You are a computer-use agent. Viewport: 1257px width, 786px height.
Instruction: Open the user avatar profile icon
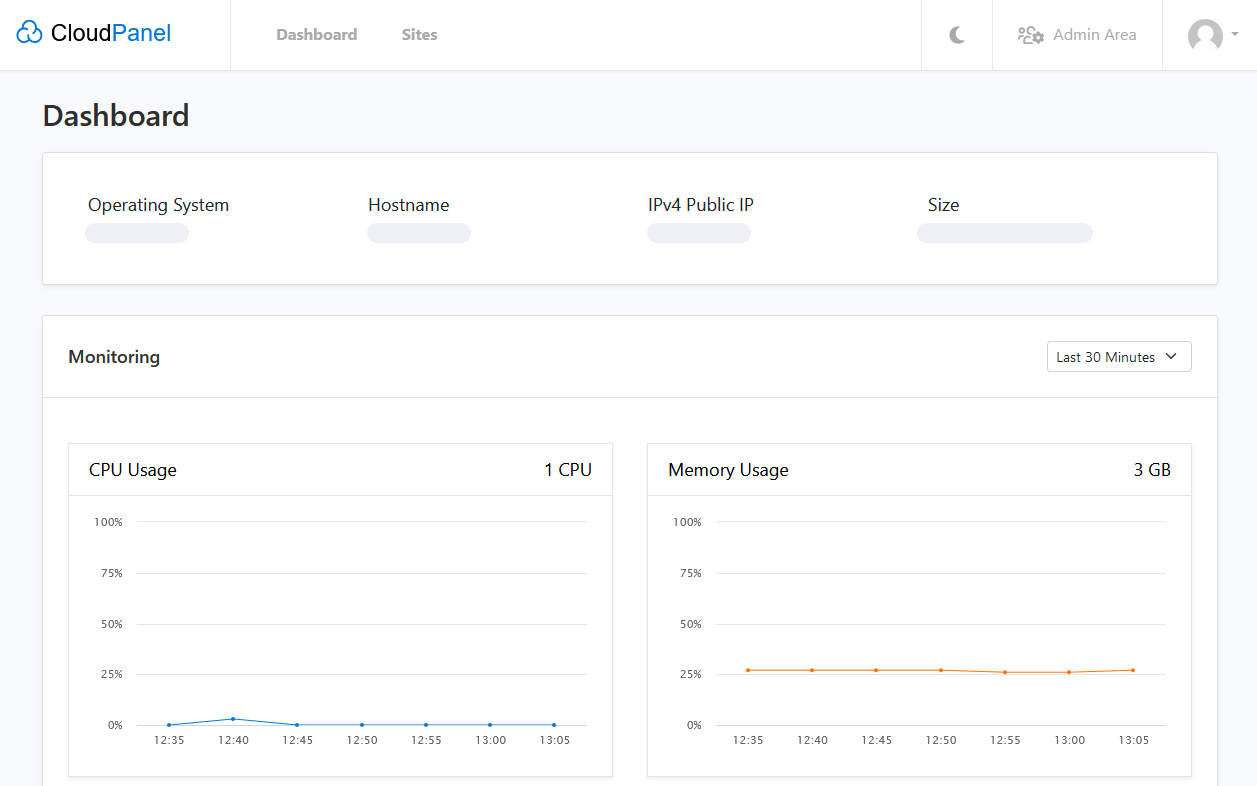[x=1205, y=36]
